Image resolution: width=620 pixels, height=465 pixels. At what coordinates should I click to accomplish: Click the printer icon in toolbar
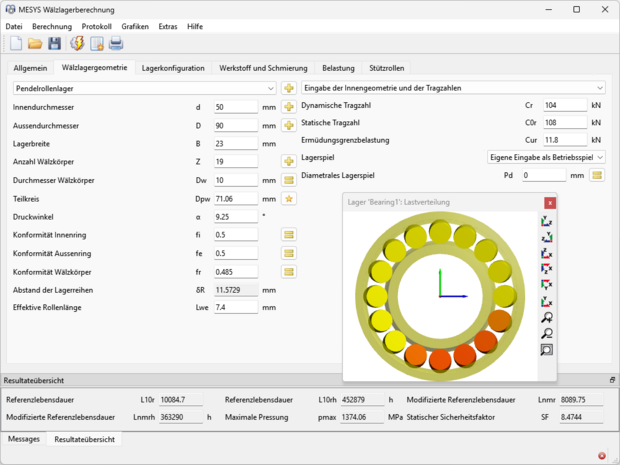116,43
